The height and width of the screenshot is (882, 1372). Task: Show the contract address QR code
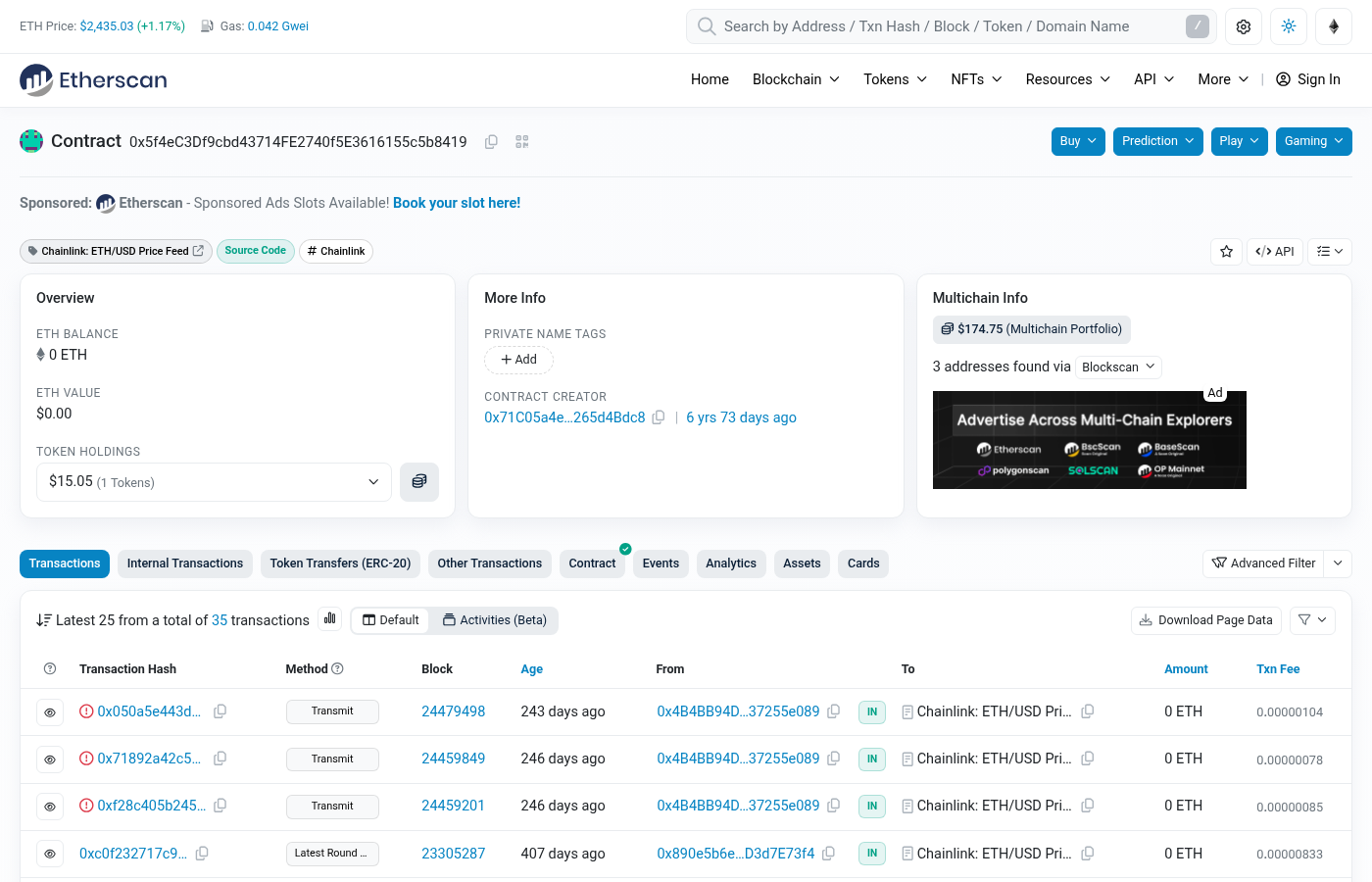pos(522,142)
